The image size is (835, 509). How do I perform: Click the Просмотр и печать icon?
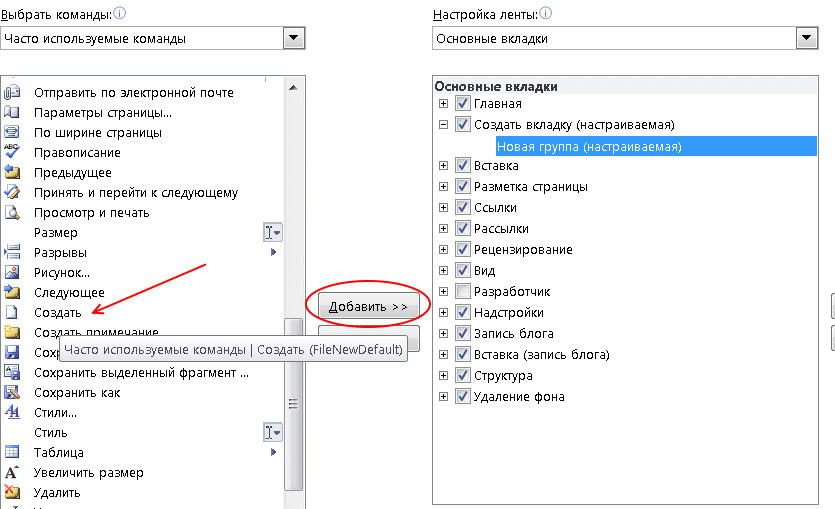[12, 212]
